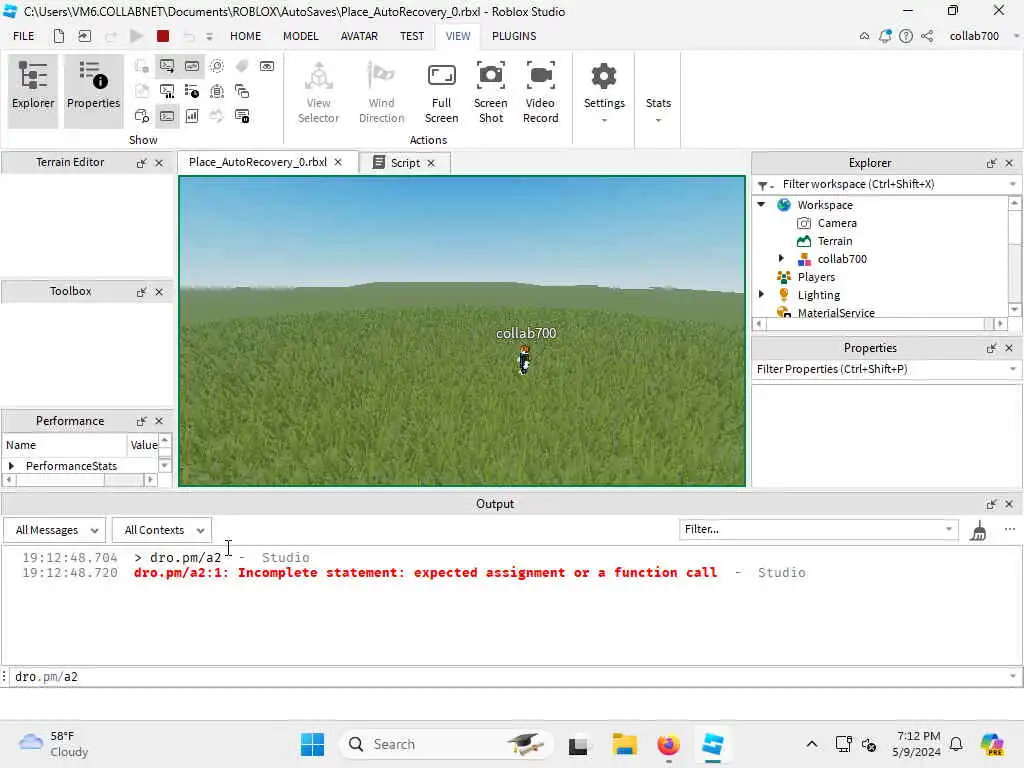Switch to the TEST ribbon tab
The height and width of the screenshot is (768, 1024).
point(412,36)
